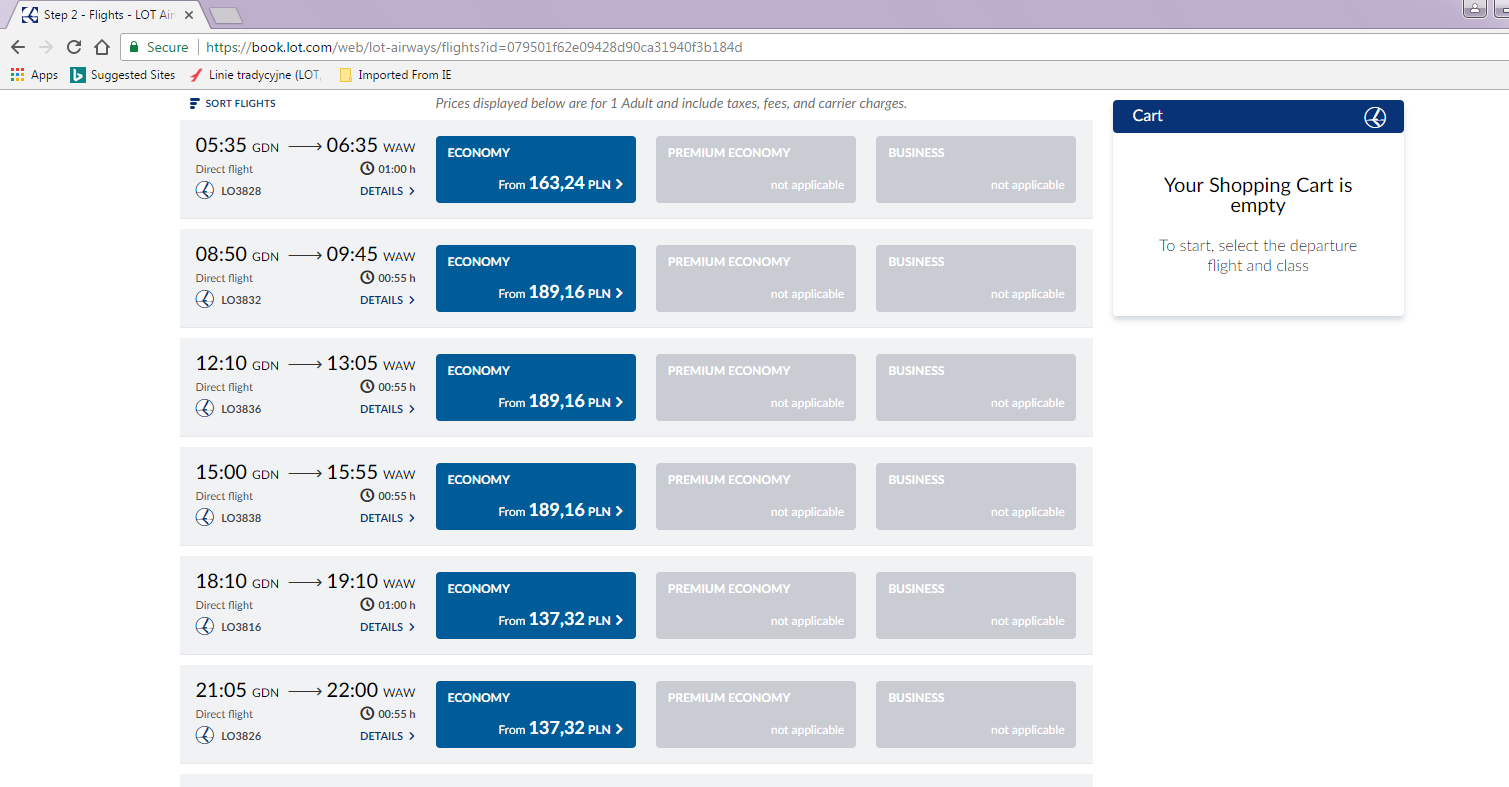Click the LOT logo beside flight LO3836

pyautogui.click(x=205, y=408)
